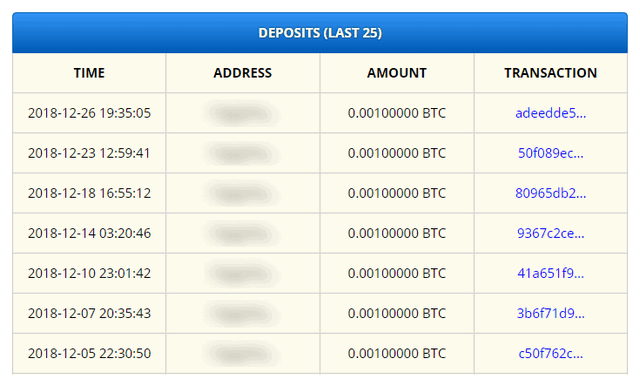The height and width of the screenshot is (386, 640).
Task: Open transaction link 50f089ec...
Action: pyautogui.click(x=550, y=153)
